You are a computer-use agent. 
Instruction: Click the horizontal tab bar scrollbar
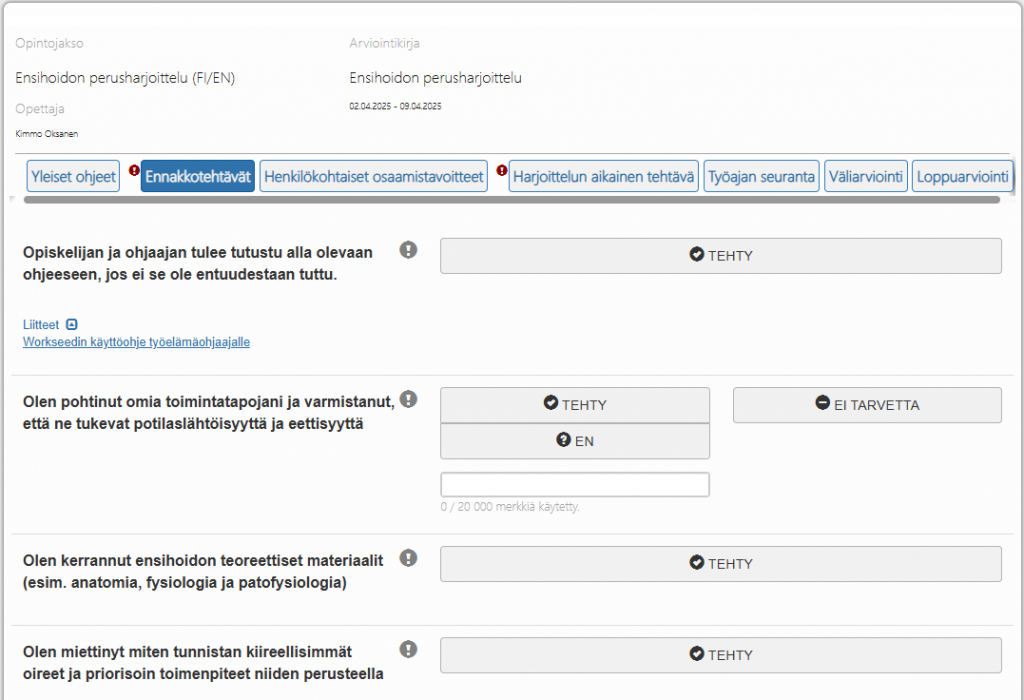pos(510,200)
